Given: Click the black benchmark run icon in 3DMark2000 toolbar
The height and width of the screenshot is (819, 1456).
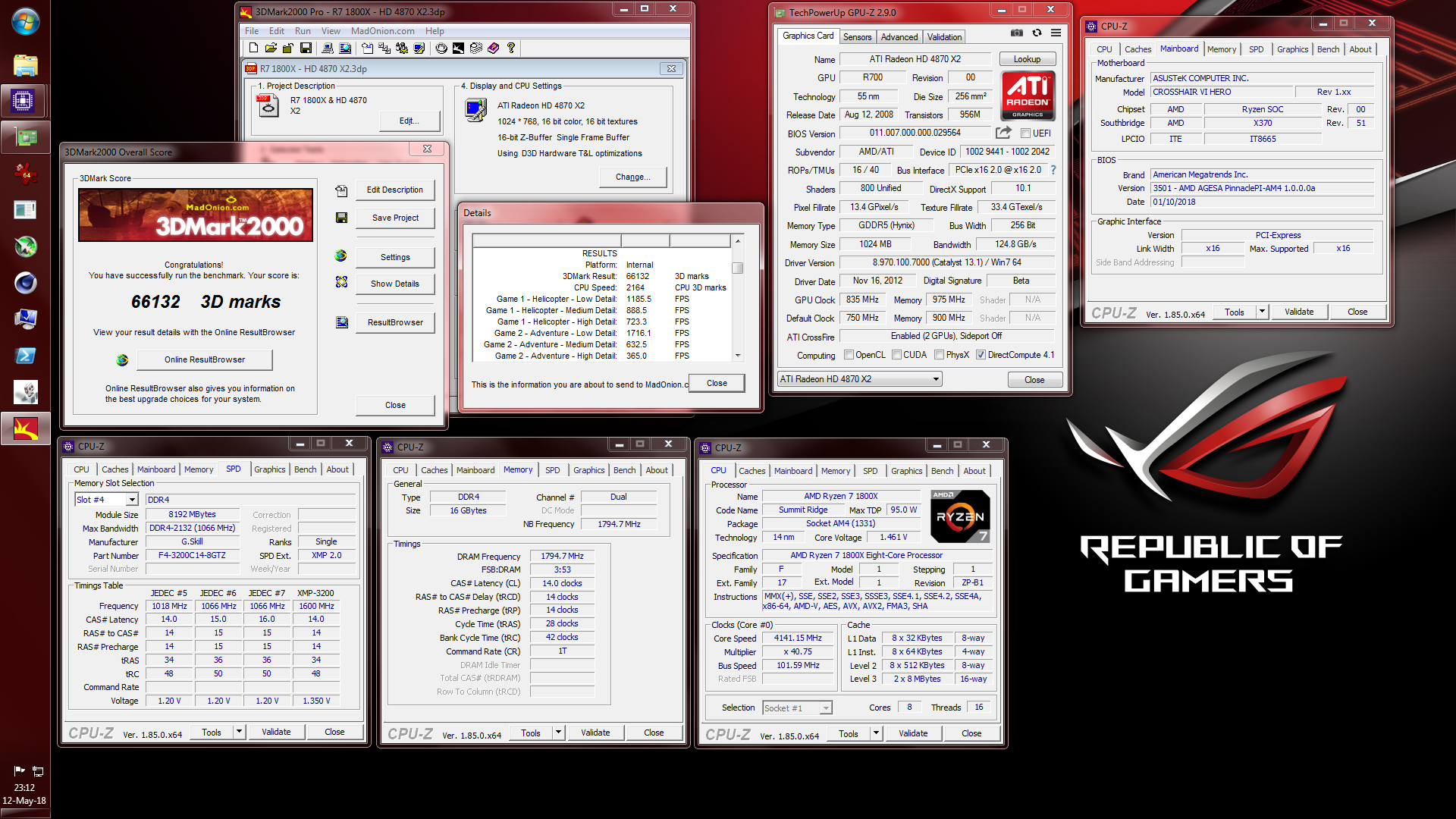Looking at the screenshot, I should click(458, 49).
